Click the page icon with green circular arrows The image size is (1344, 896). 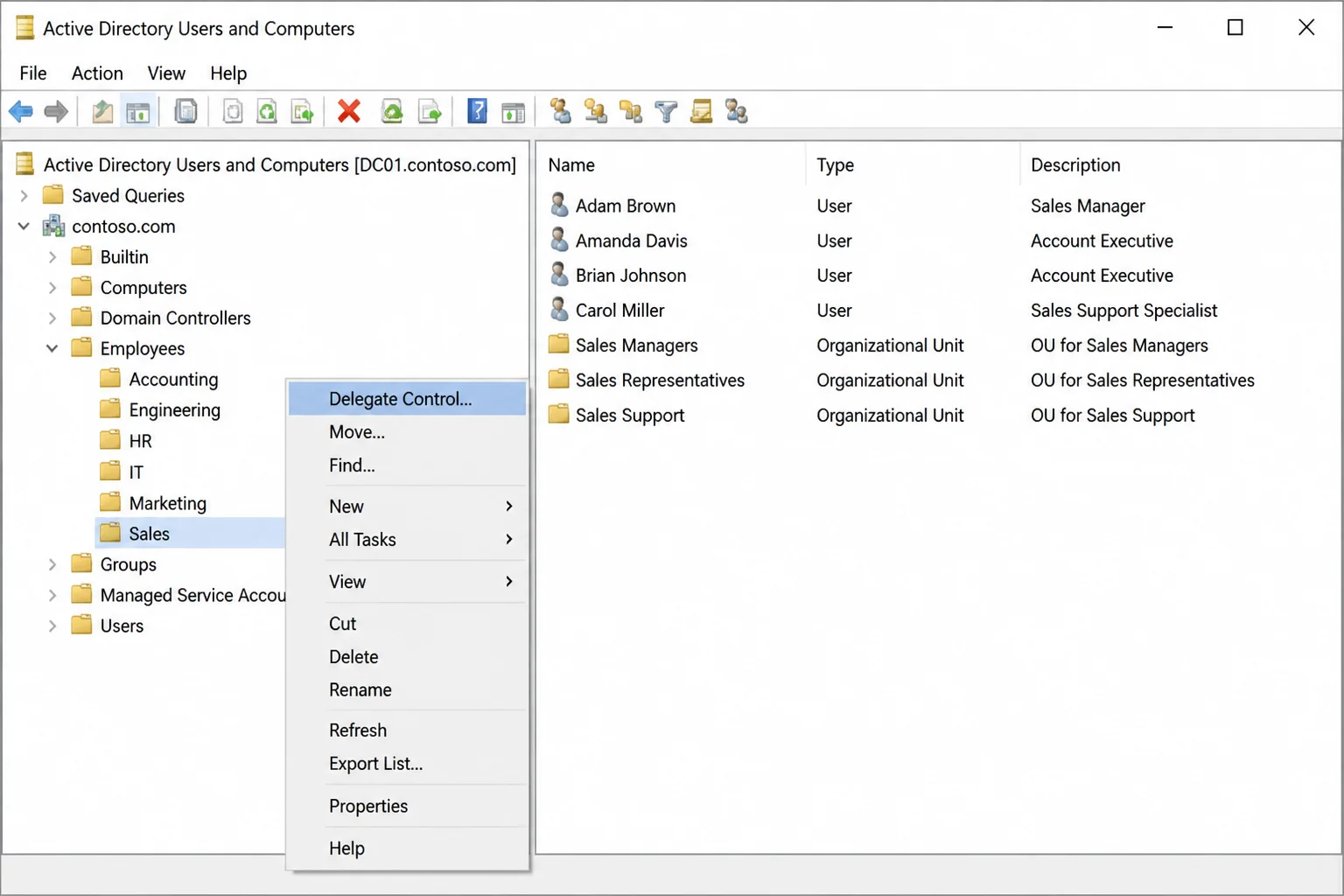click(x=267, y=111)
